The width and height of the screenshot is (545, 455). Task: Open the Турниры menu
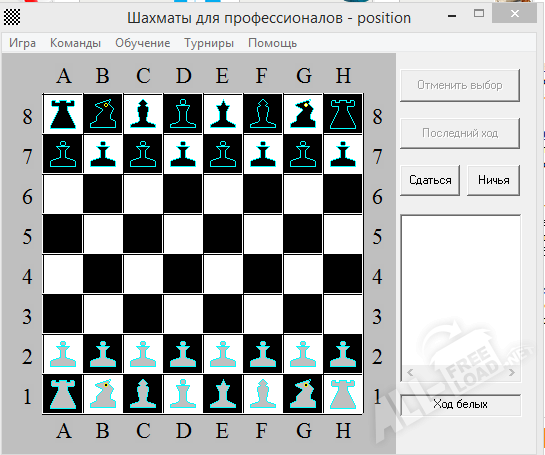[x=209, y=43]
